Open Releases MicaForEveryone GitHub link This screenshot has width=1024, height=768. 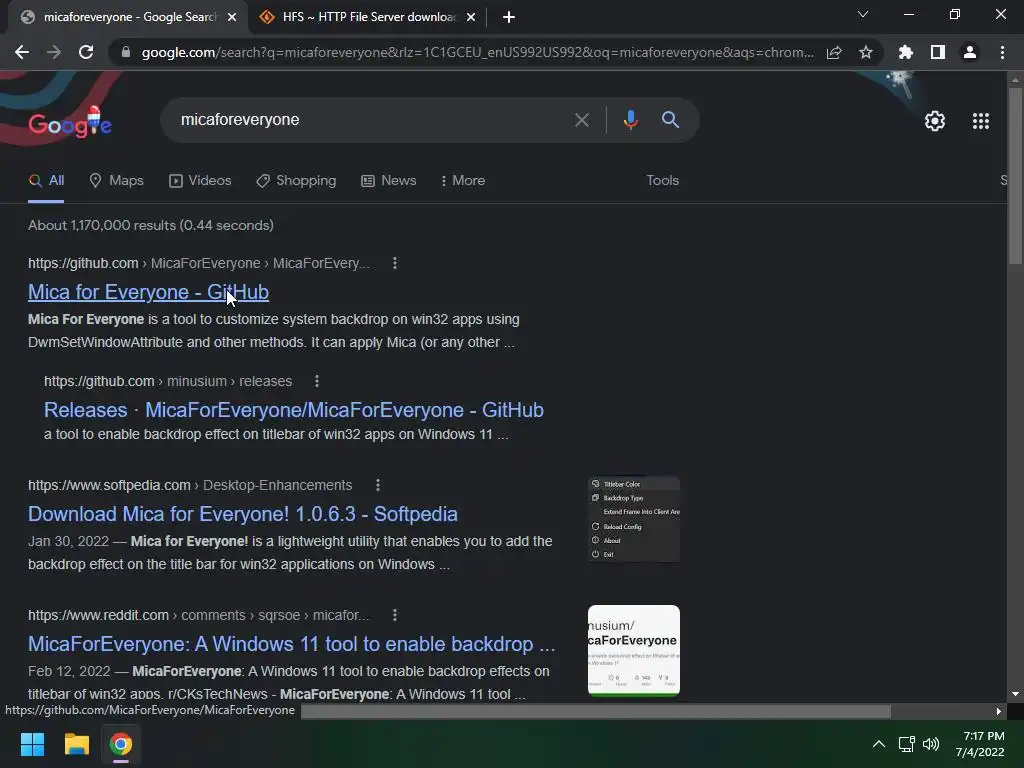pyautogui.click(x=293, y=409)
